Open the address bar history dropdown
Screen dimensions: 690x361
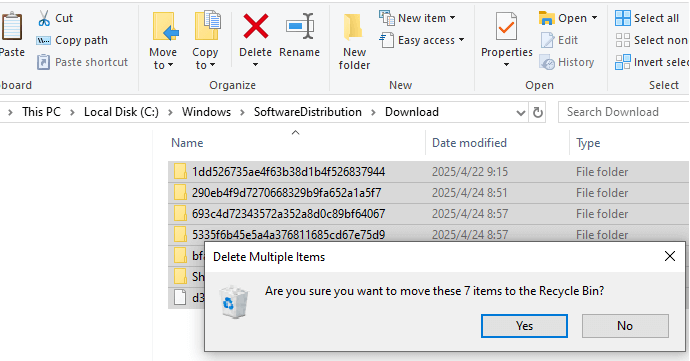click(x=521, y=113)
